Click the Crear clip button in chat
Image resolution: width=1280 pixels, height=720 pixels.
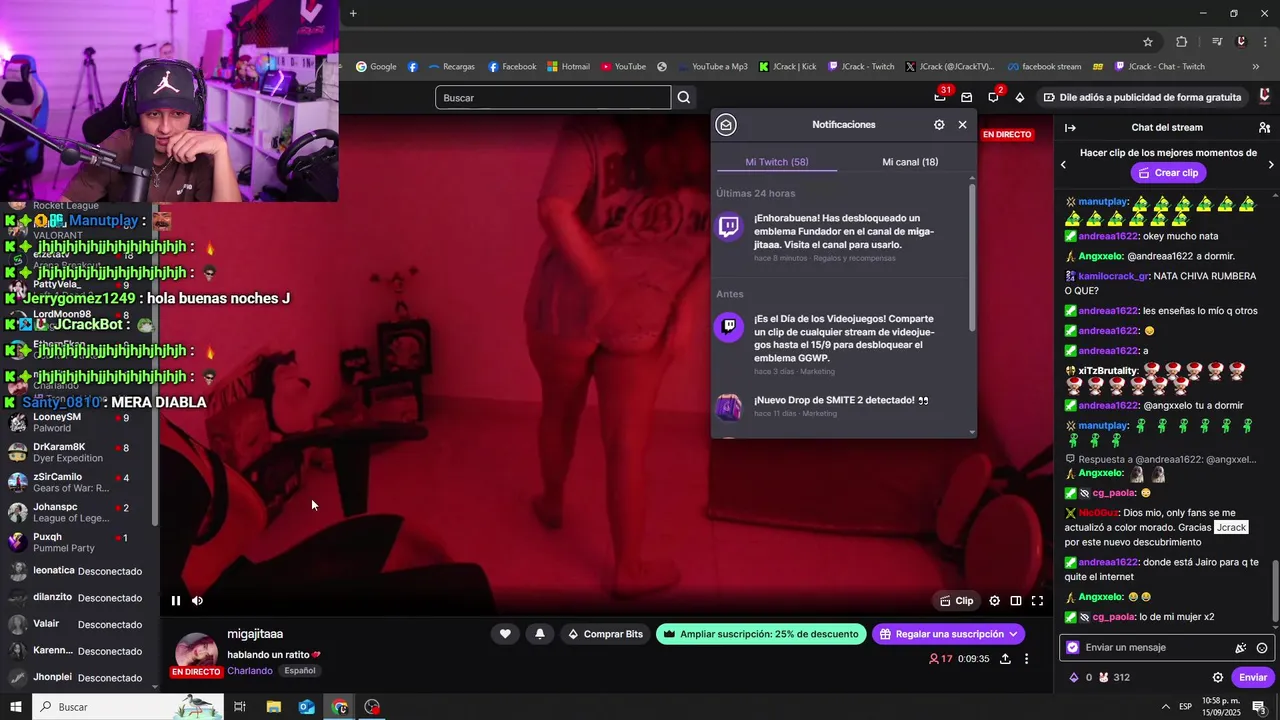tap(1168, 172)
